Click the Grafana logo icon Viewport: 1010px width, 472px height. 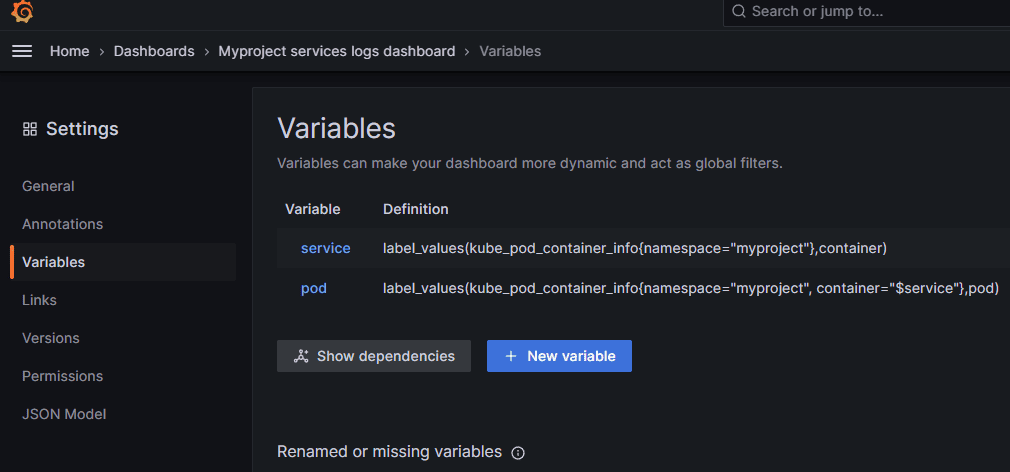pos(22,12)
